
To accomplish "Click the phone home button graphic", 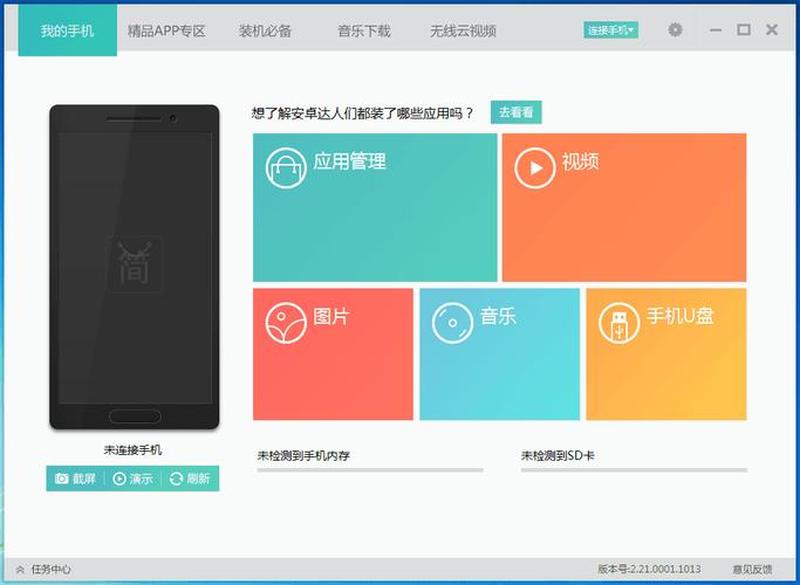I will click(x=135, y=416).
